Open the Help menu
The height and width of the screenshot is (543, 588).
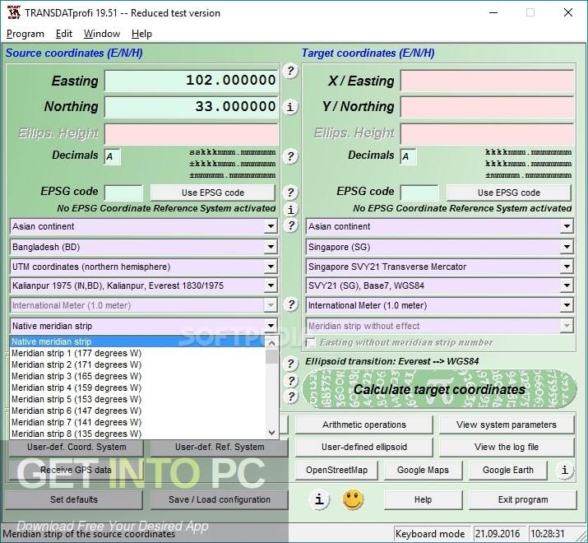(141, 34)
